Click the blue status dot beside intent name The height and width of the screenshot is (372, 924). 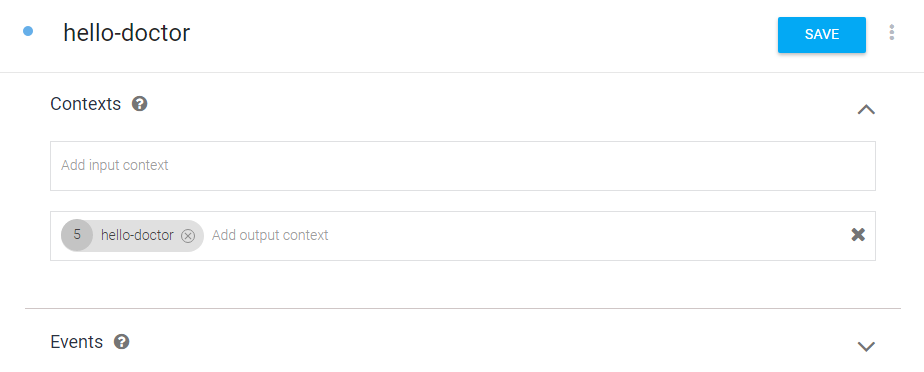(x=28, y=31)
